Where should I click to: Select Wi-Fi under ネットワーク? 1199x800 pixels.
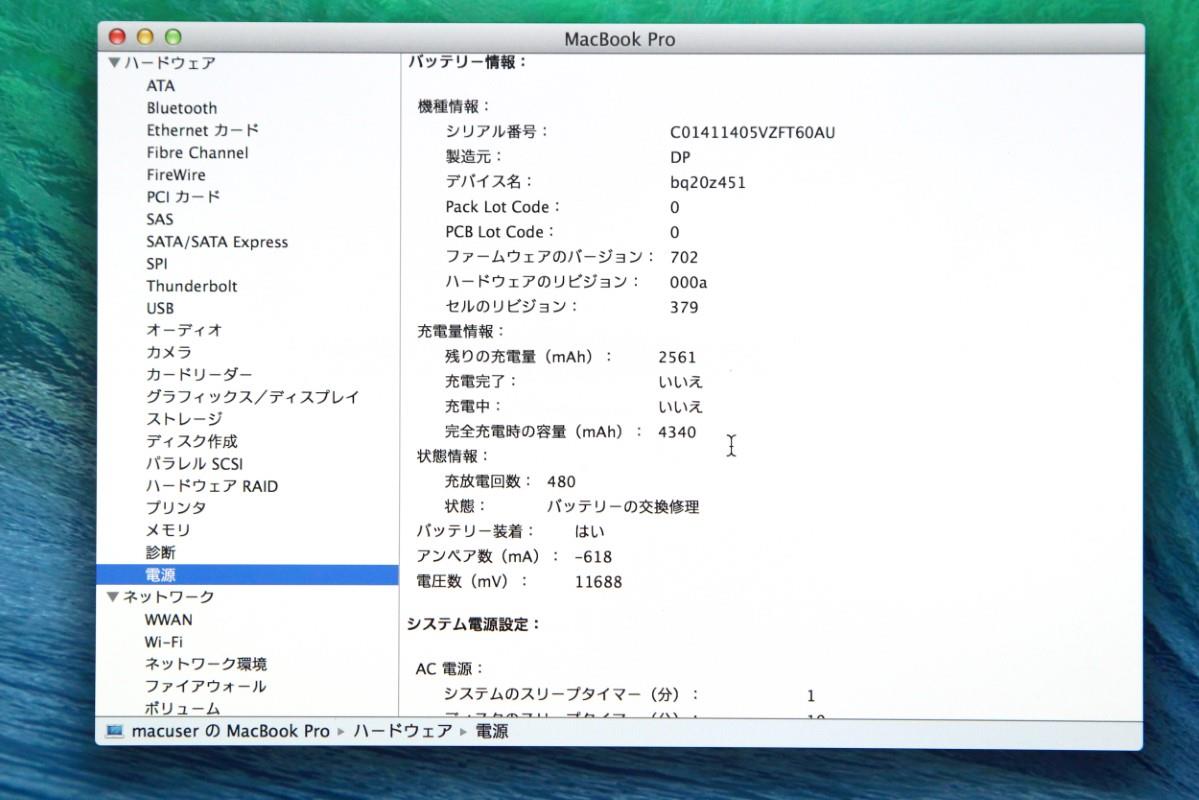(x=164, y=642)
